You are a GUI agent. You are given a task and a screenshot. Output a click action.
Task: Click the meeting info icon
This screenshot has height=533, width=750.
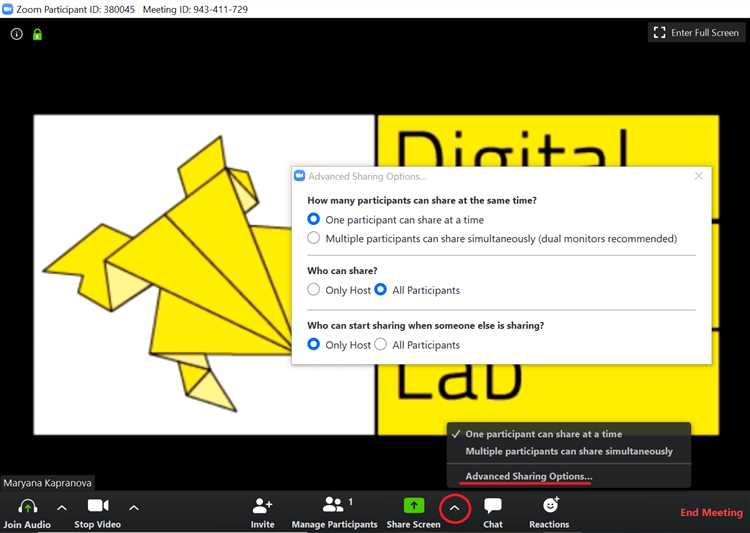[17, 34]
